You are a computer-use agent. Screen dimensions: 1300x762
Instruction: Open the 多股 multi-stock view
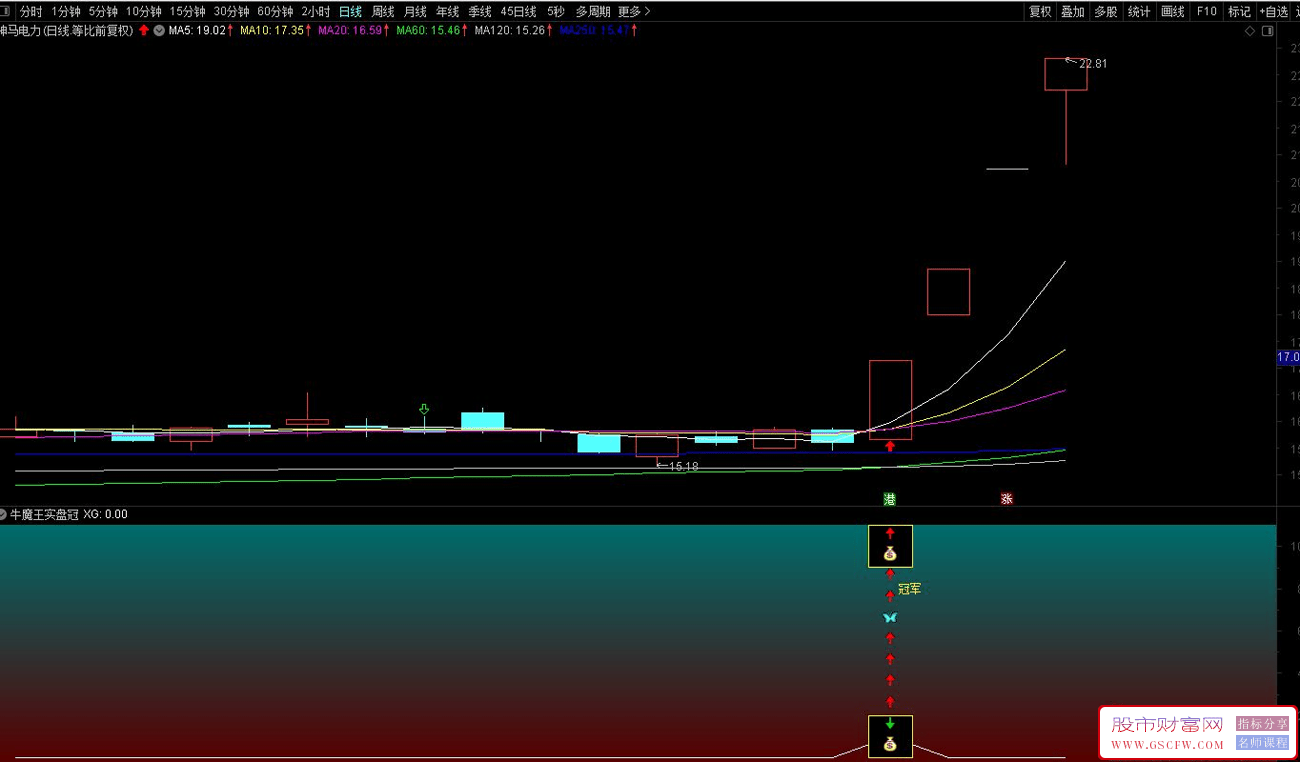click(1106, 12)
